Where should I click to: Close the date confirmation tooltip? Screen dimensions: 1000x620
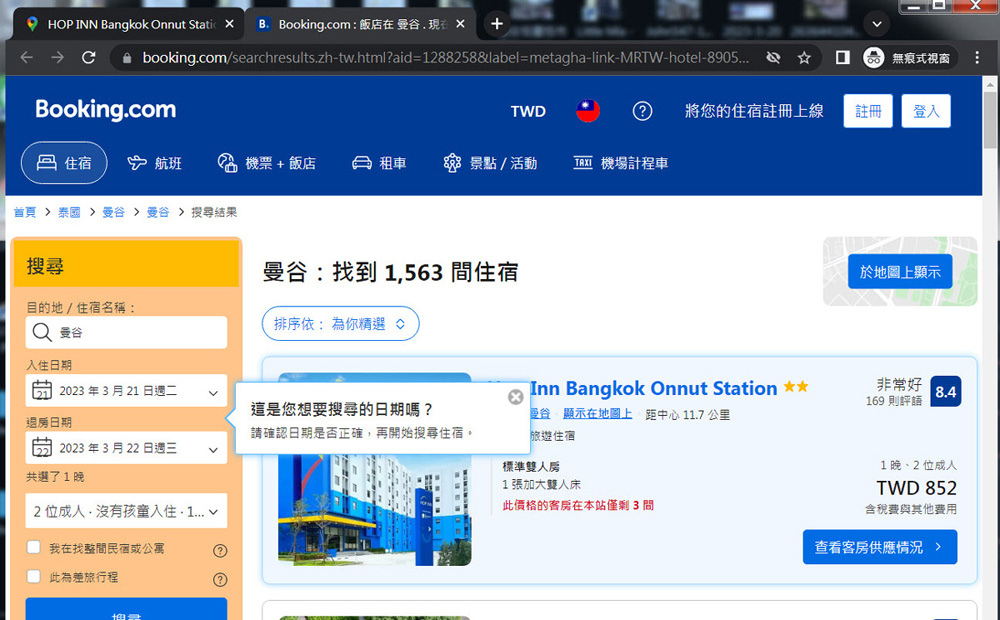(x=515, y=397)
